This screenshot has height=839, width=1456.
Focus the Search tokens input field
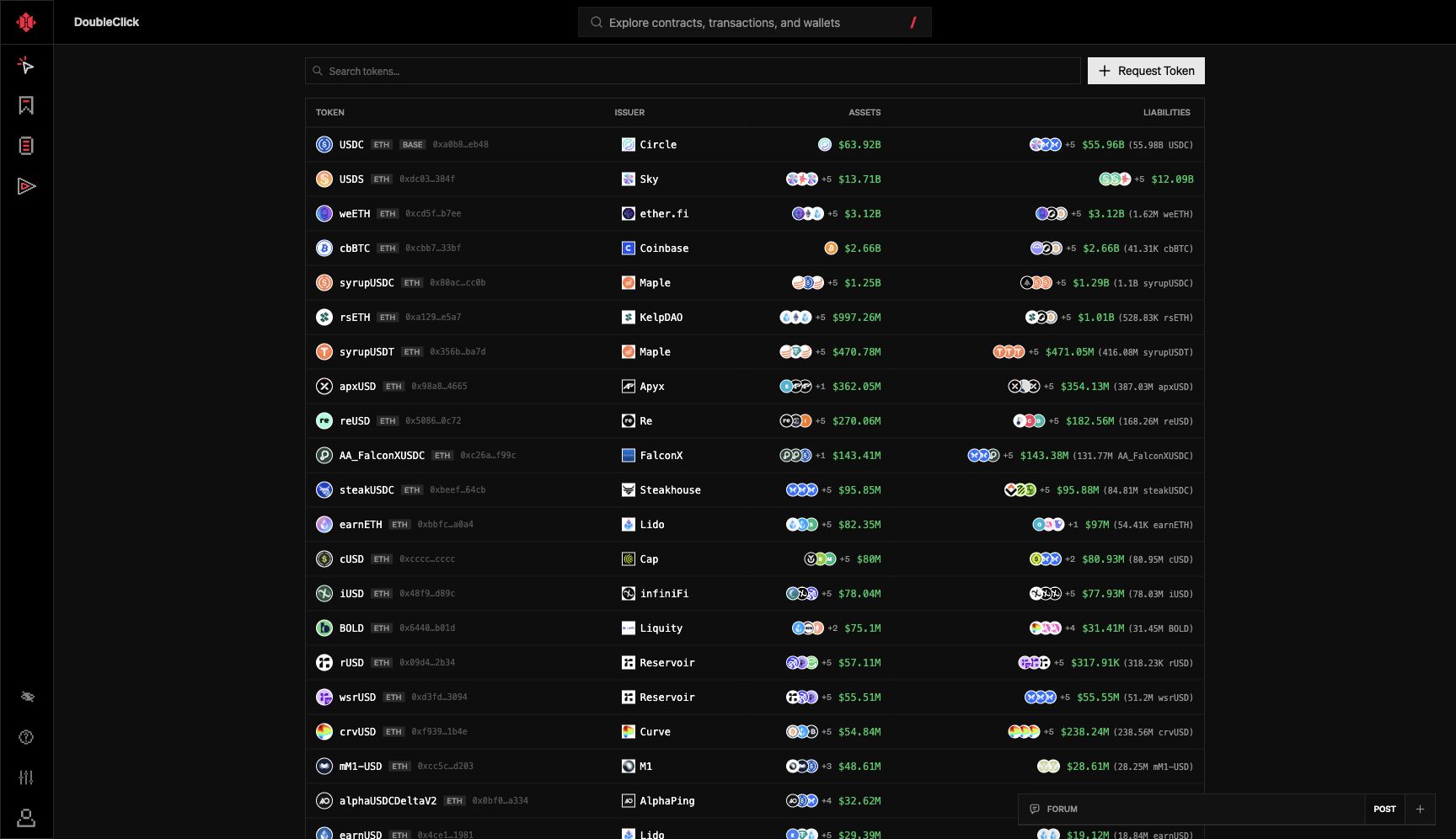693,71
